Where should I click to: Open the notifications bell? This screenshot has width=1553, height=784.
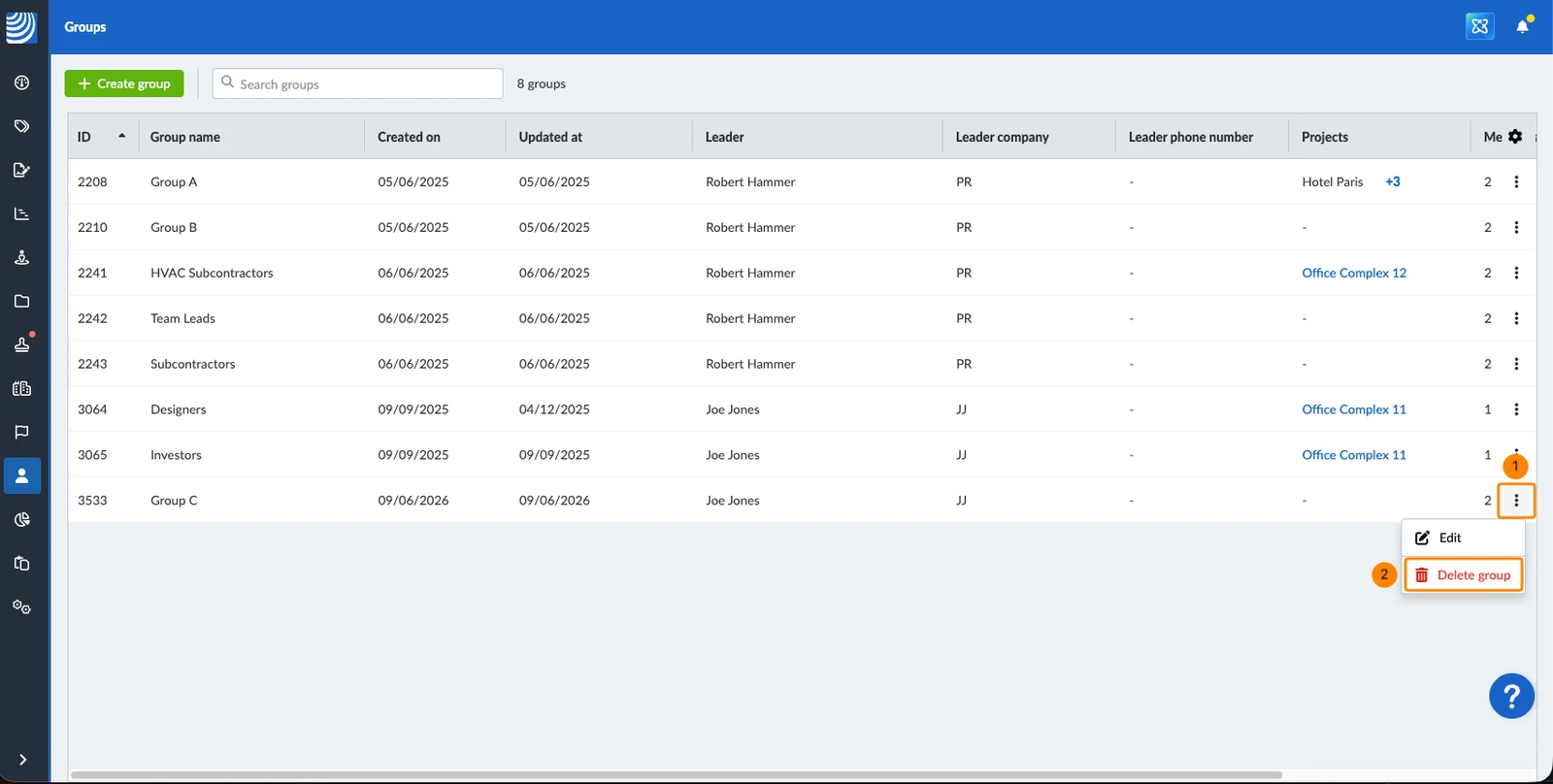1523,26
